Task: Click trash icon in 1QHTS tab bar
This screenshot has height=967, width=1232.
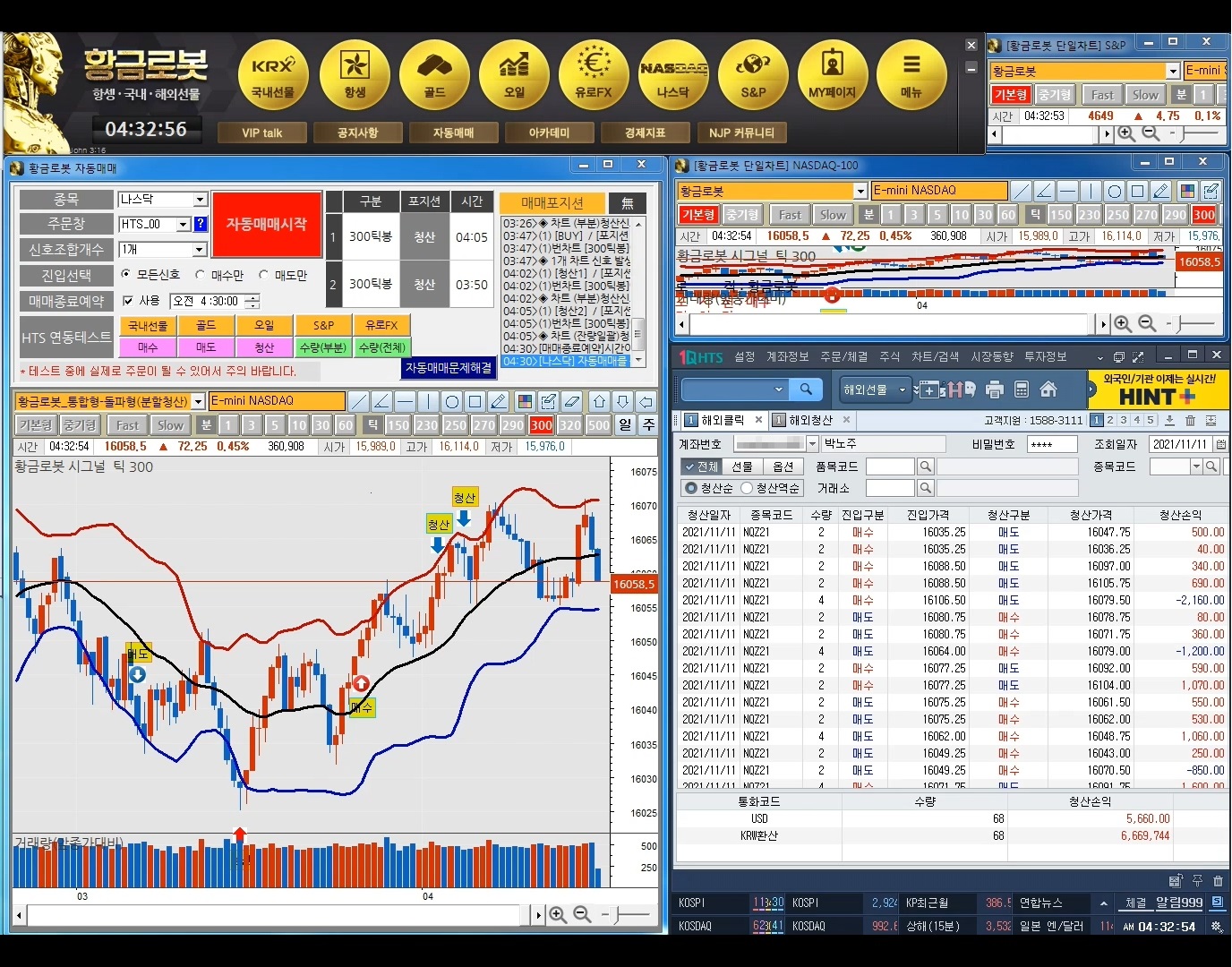Action: (1190, 420)
